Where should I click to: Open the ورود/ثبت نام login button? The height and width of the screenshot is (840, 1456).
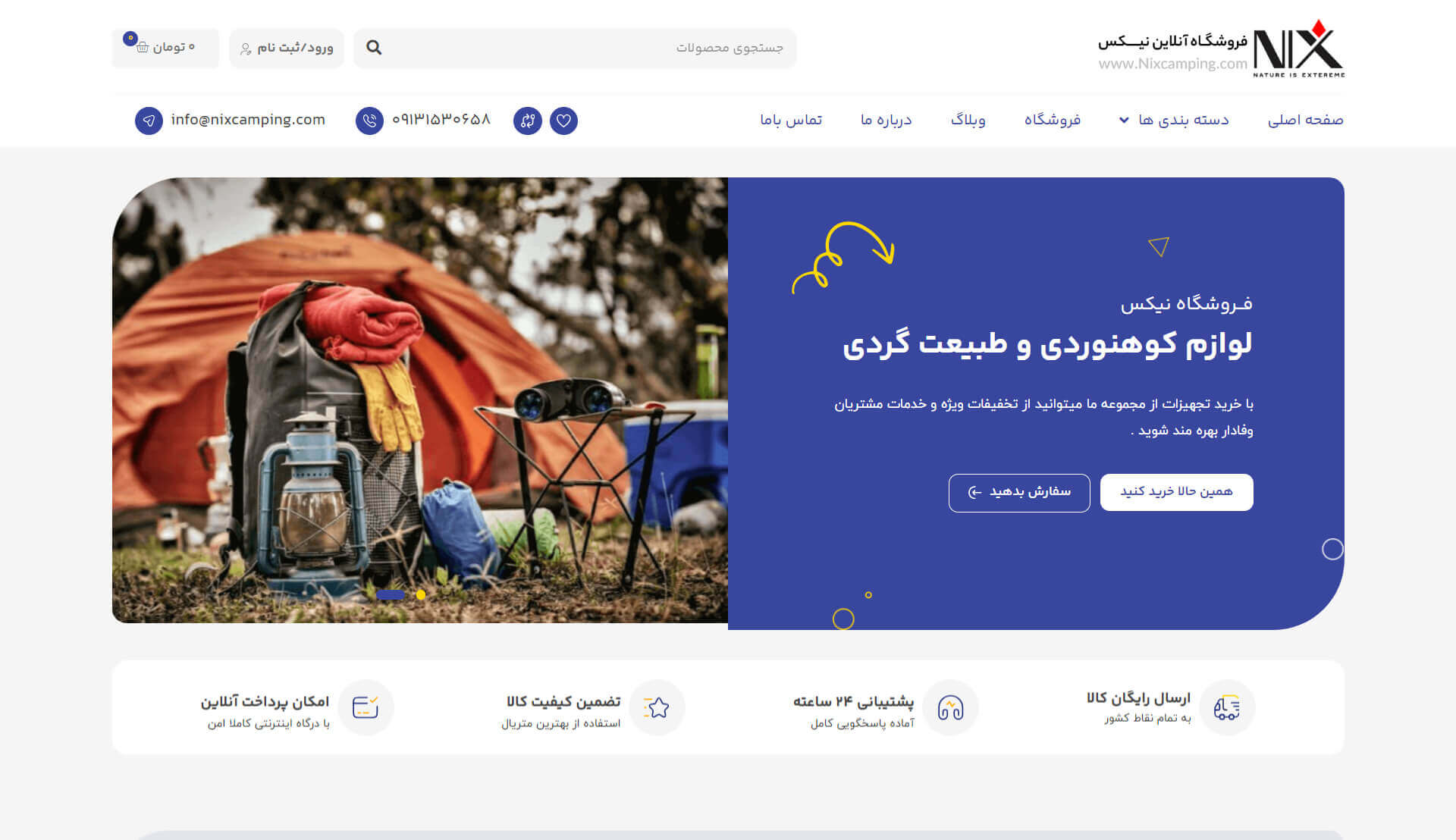pyautogui.click(x=287, y=49)
